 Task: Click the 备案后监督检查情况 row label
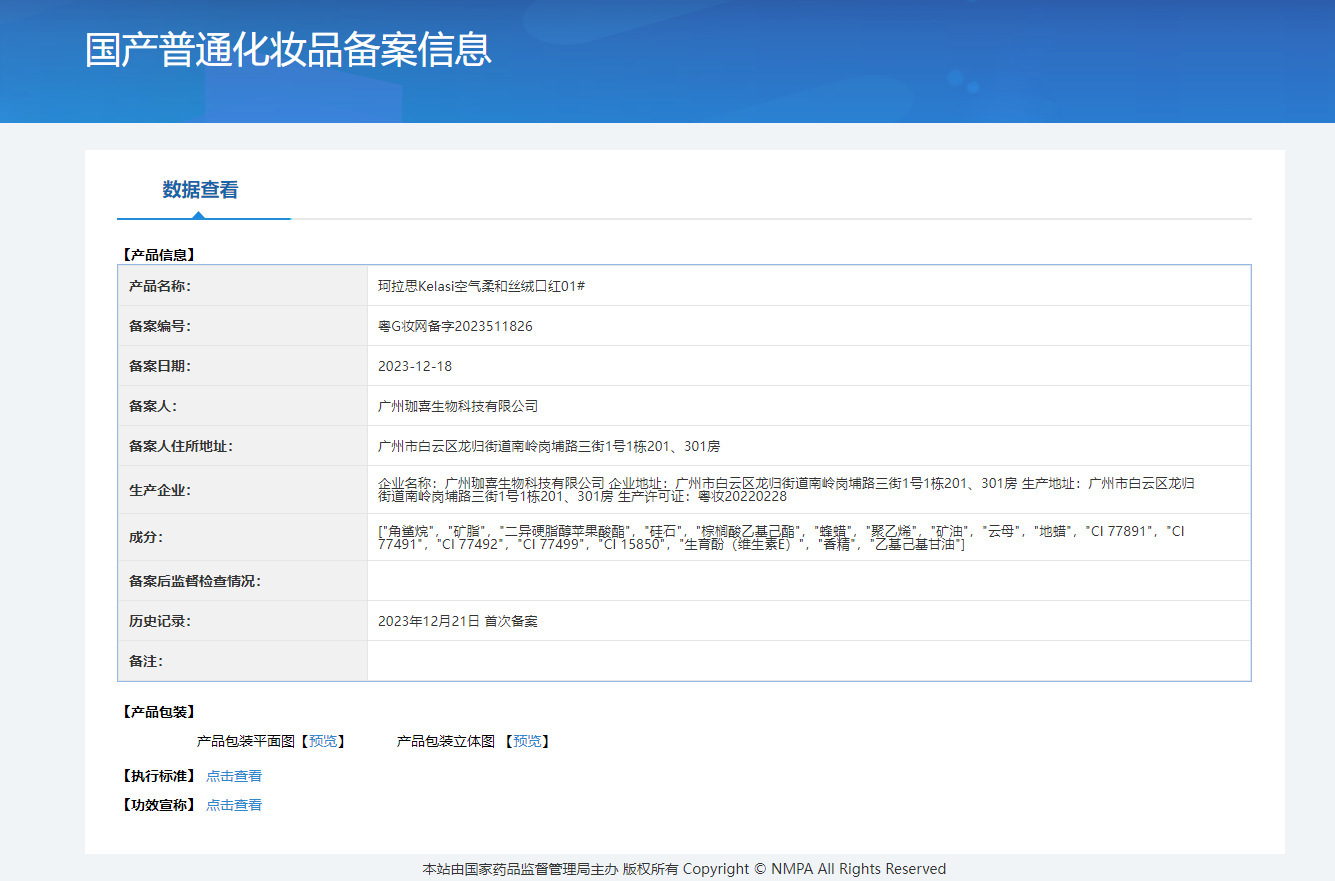pos(195,581)
